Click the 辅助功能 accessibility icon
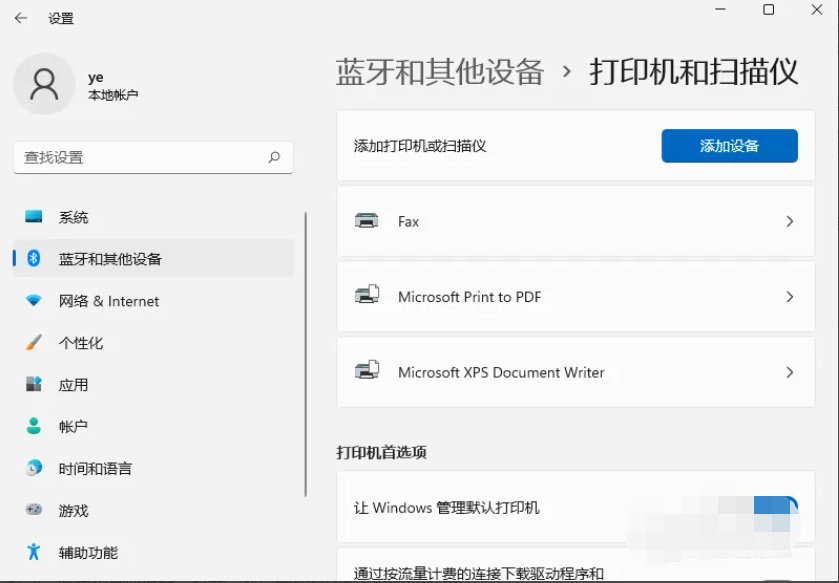The width and height of the screenshot is (839, 583). [x=34, y=552]
